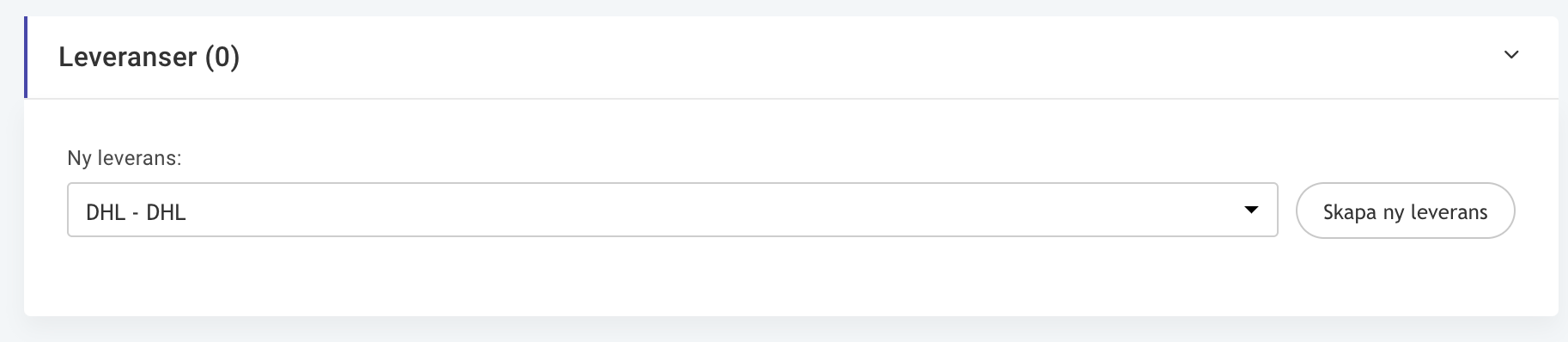Click the empty header area right of Leveranser (0)

click(859, 57)
